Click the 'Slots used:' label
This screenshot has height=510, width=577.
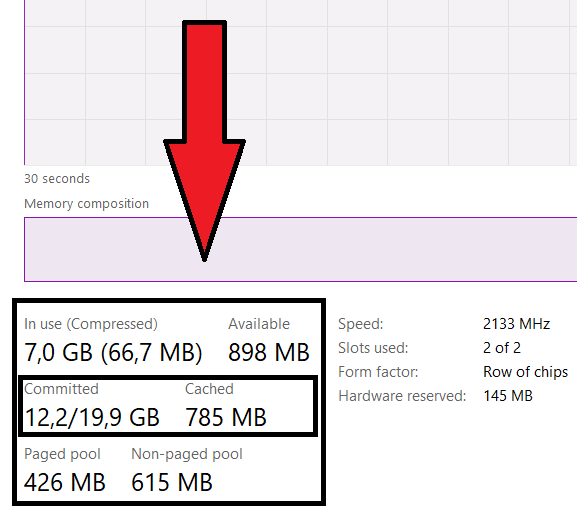pyautogui.click(x=373, y=348)
